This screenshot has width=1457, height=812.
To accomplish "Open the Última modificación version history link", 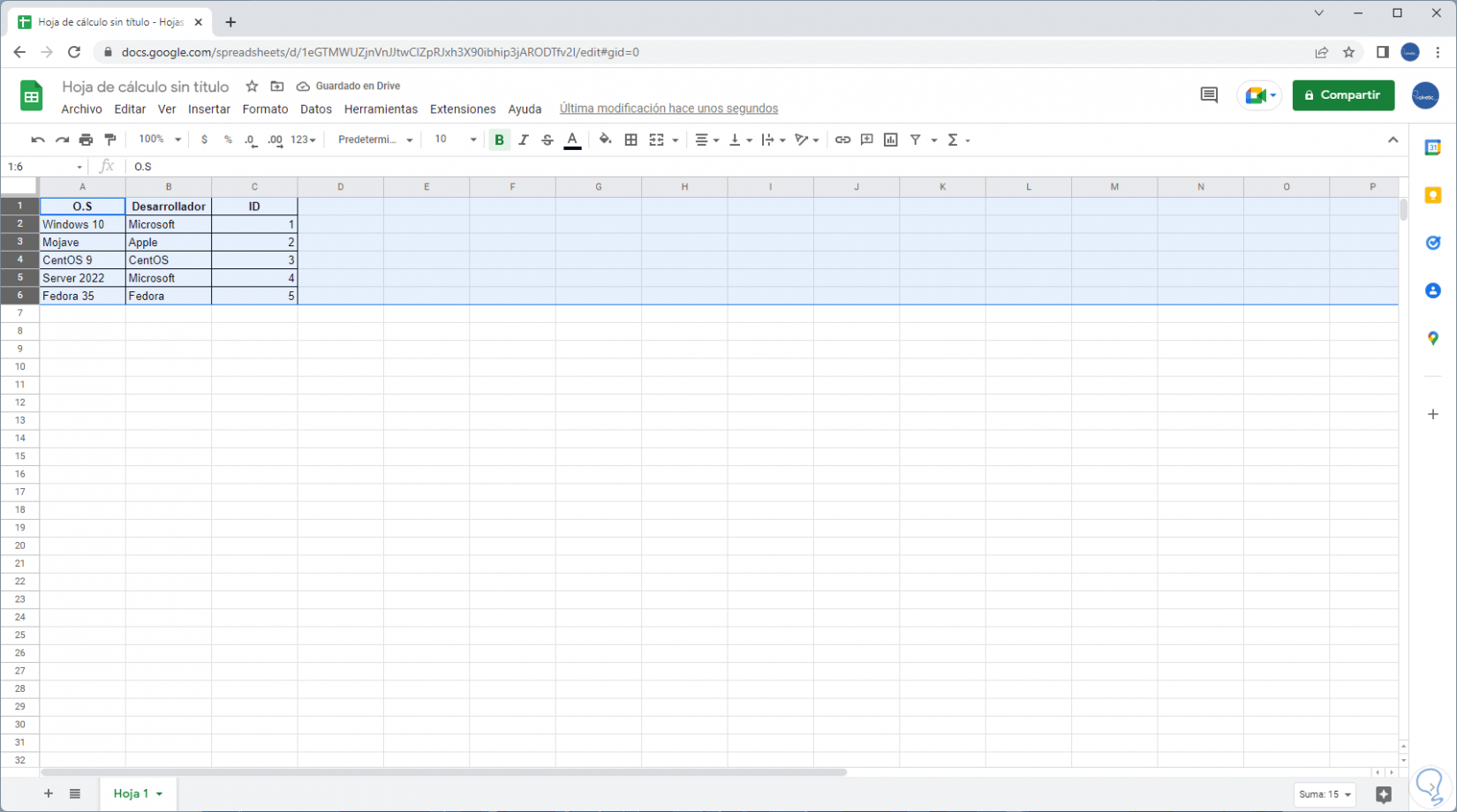I will (x=668, y=109).
